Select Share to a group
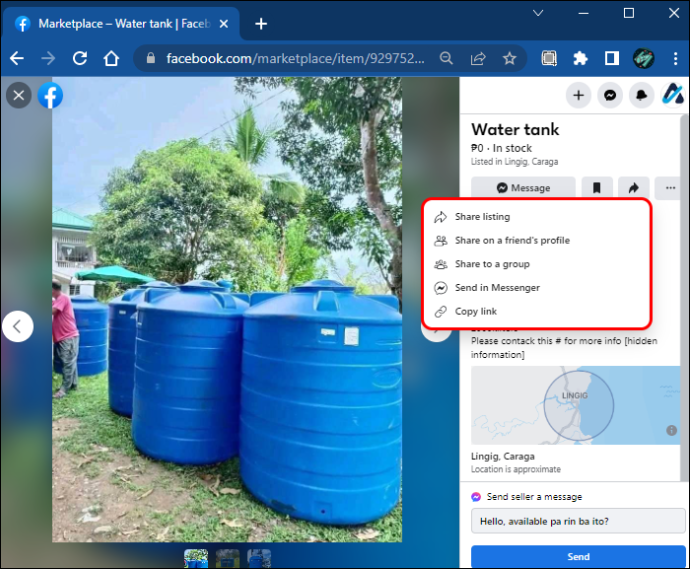The image size is (690, 569). pyautogui.click(x=492, y=265)
